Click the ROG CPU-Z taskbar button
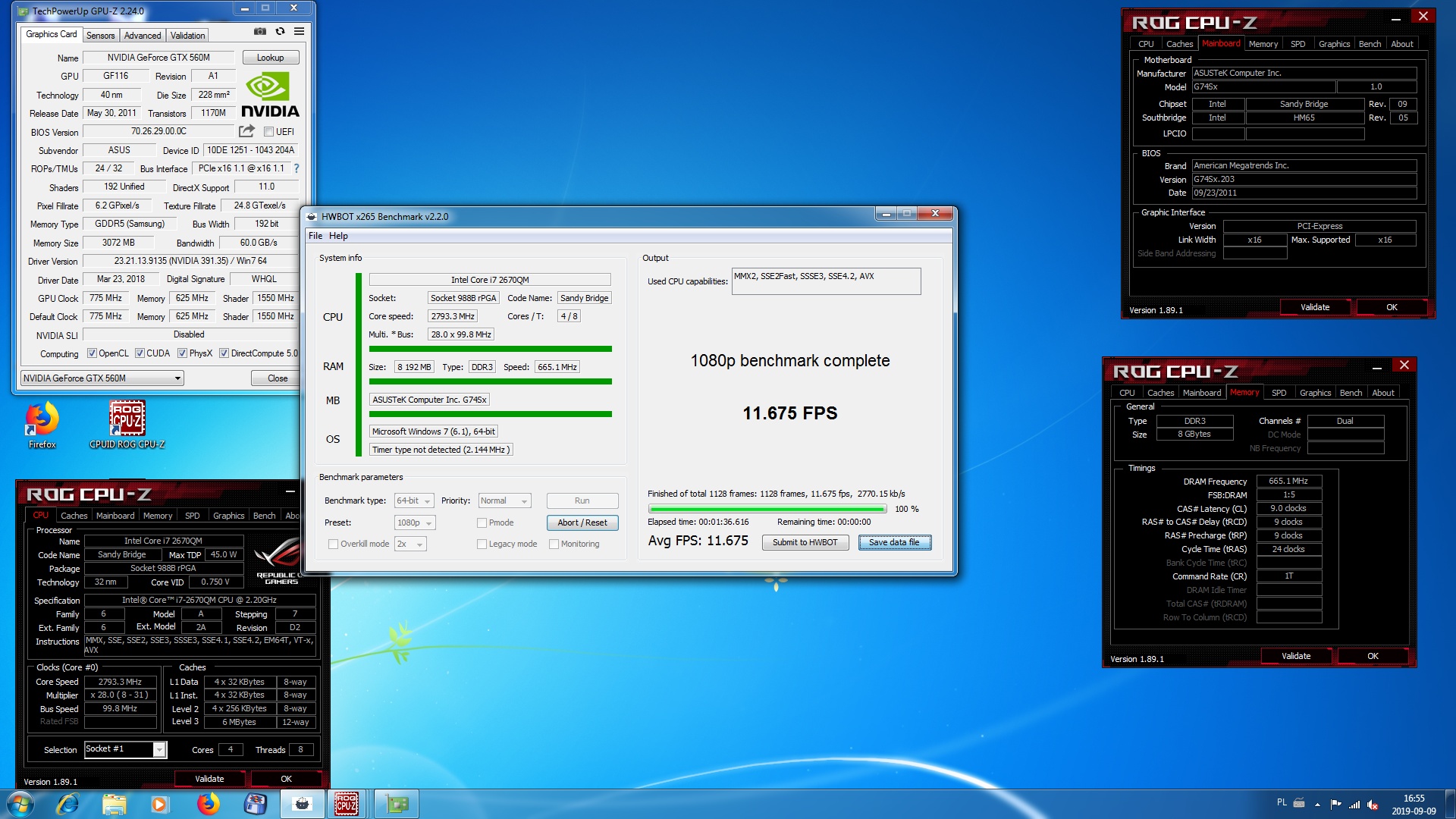This screenshot has height=819, width=1456. coord(347,804)
